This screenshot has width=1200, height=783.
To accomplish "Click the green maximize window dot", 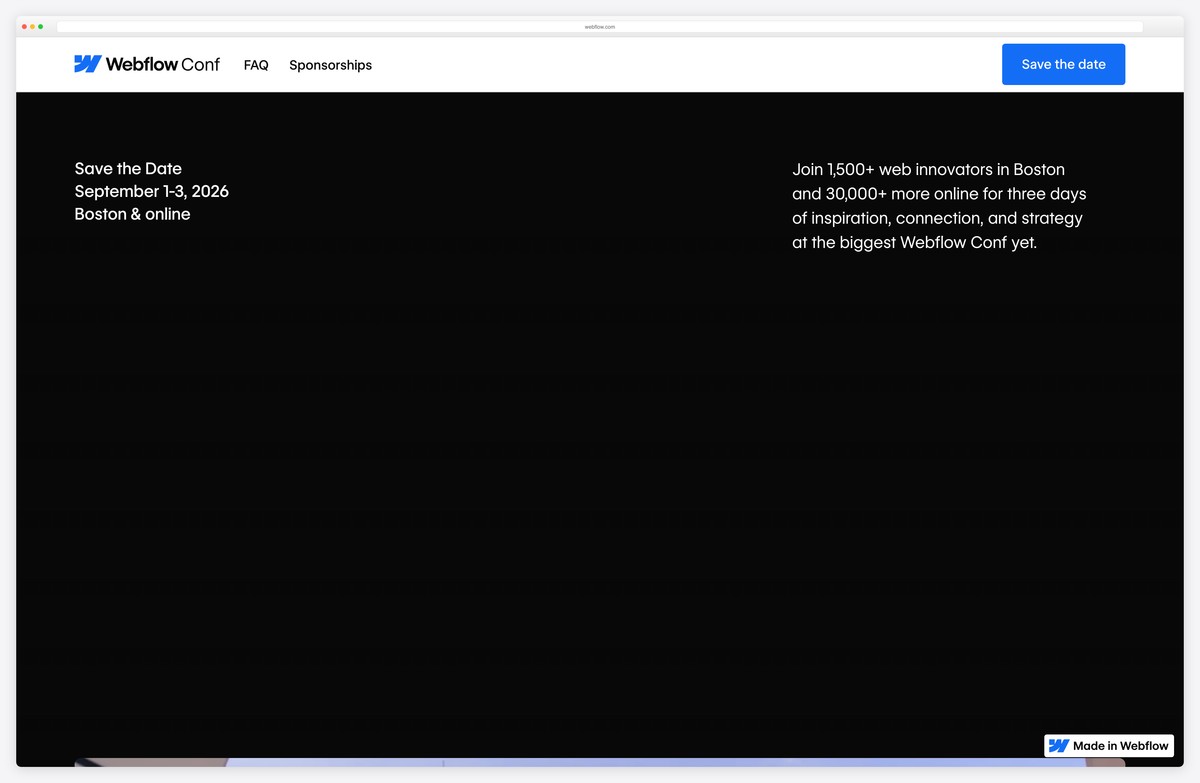I will click(41, 27).
